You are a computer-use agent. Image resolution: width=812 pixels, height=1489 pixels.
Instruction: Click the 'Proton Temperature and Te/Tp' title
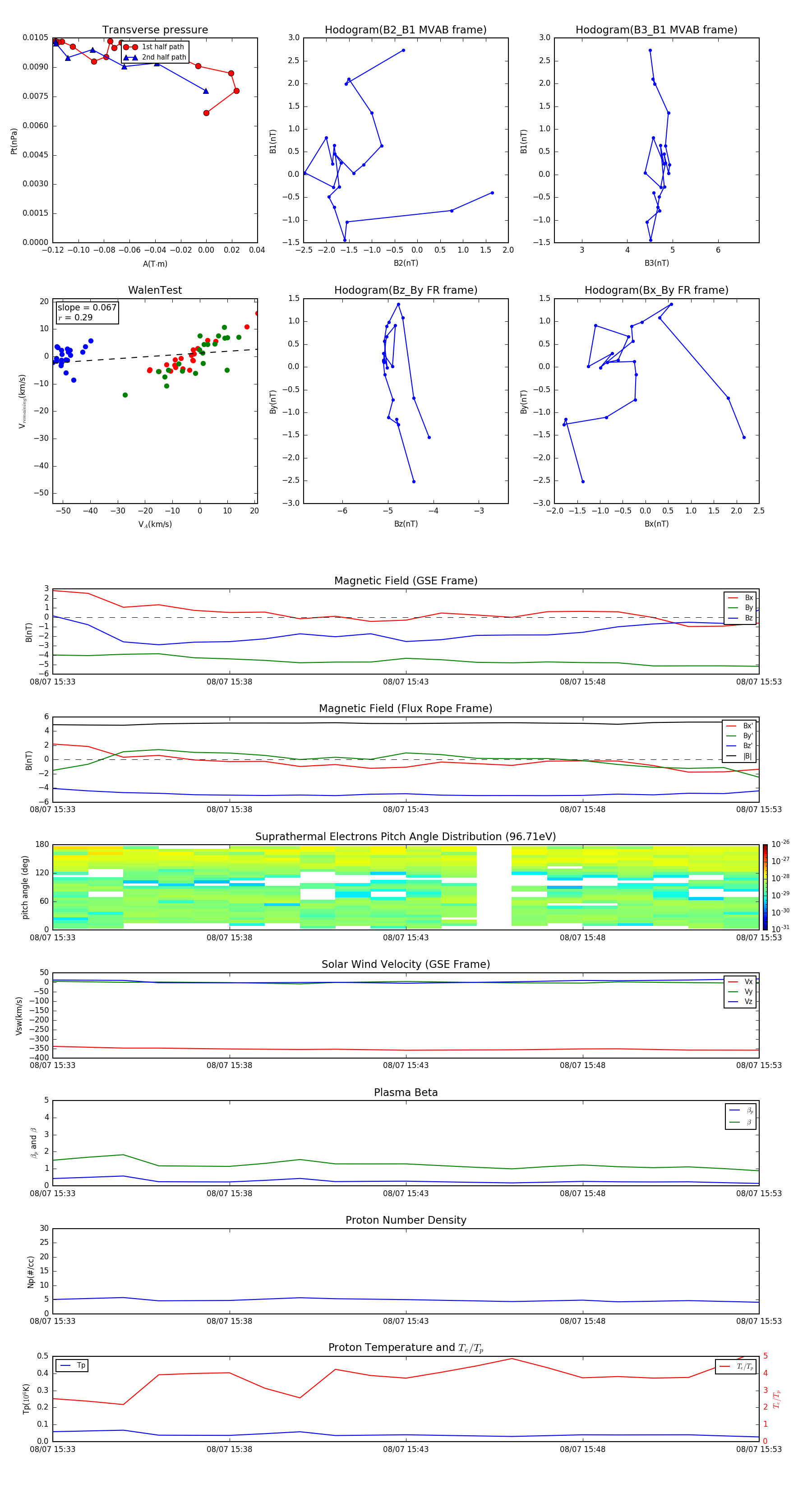click(406, 1348)
